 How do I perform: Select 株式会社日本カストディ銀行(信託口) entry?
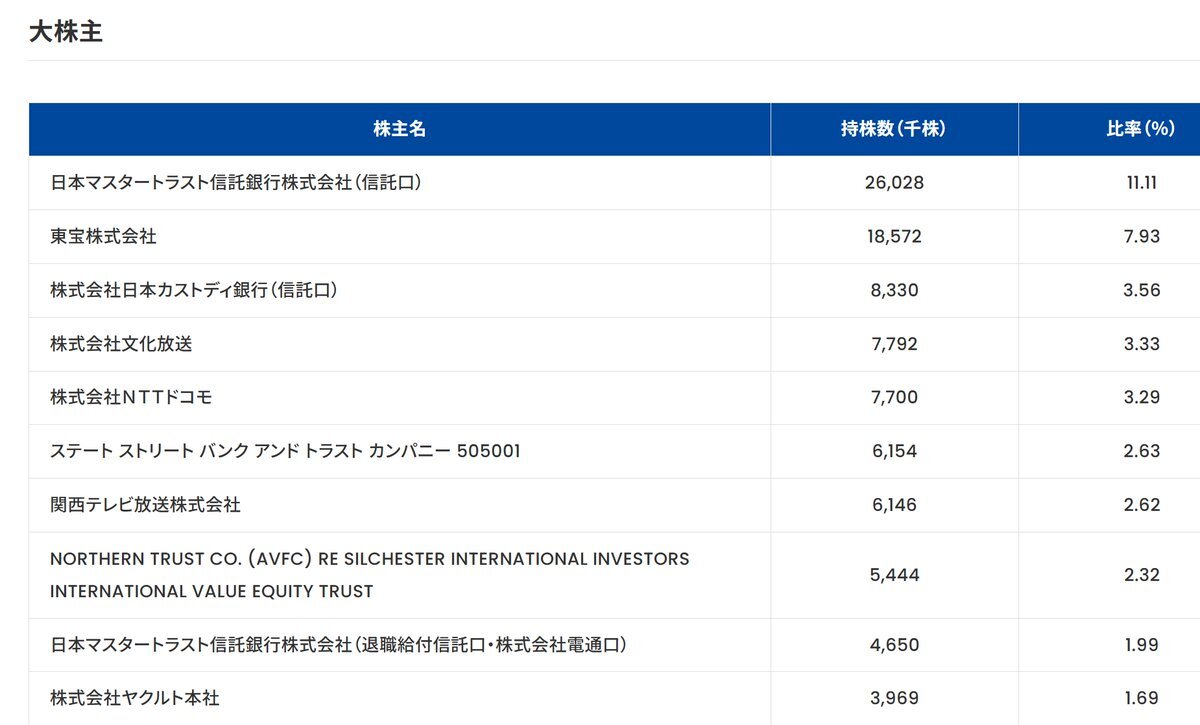point(194,291)
